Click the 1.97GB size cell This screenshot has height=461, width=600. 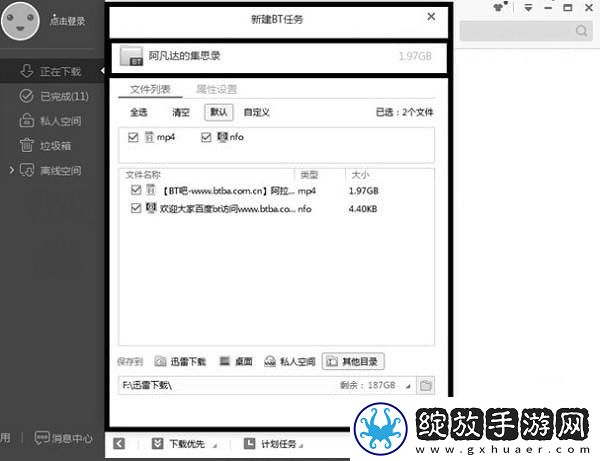pyautogui.click(x=364, y=191)
